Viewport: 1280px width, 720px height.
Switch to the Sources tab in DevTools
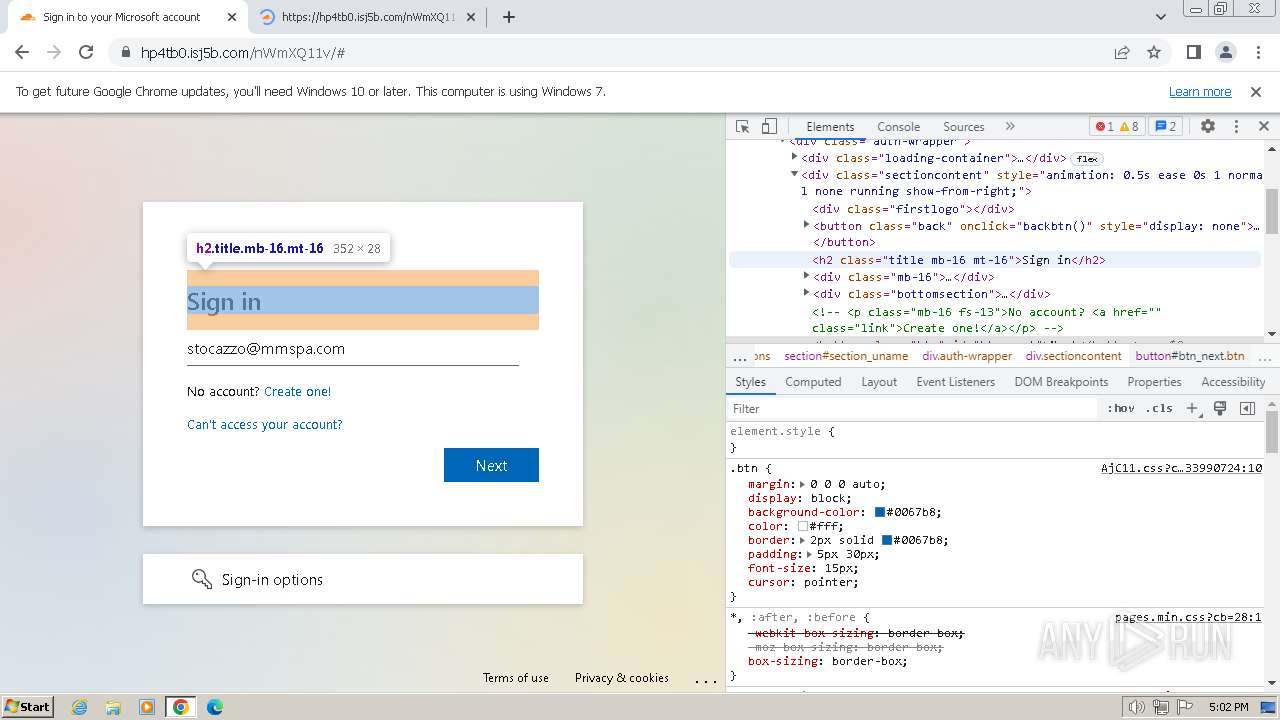click(963, 127)
